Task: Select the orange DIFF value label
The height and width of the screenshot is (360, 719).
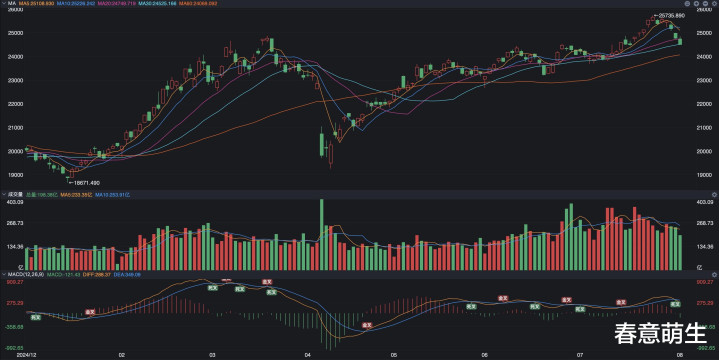Action: [97, 274]
